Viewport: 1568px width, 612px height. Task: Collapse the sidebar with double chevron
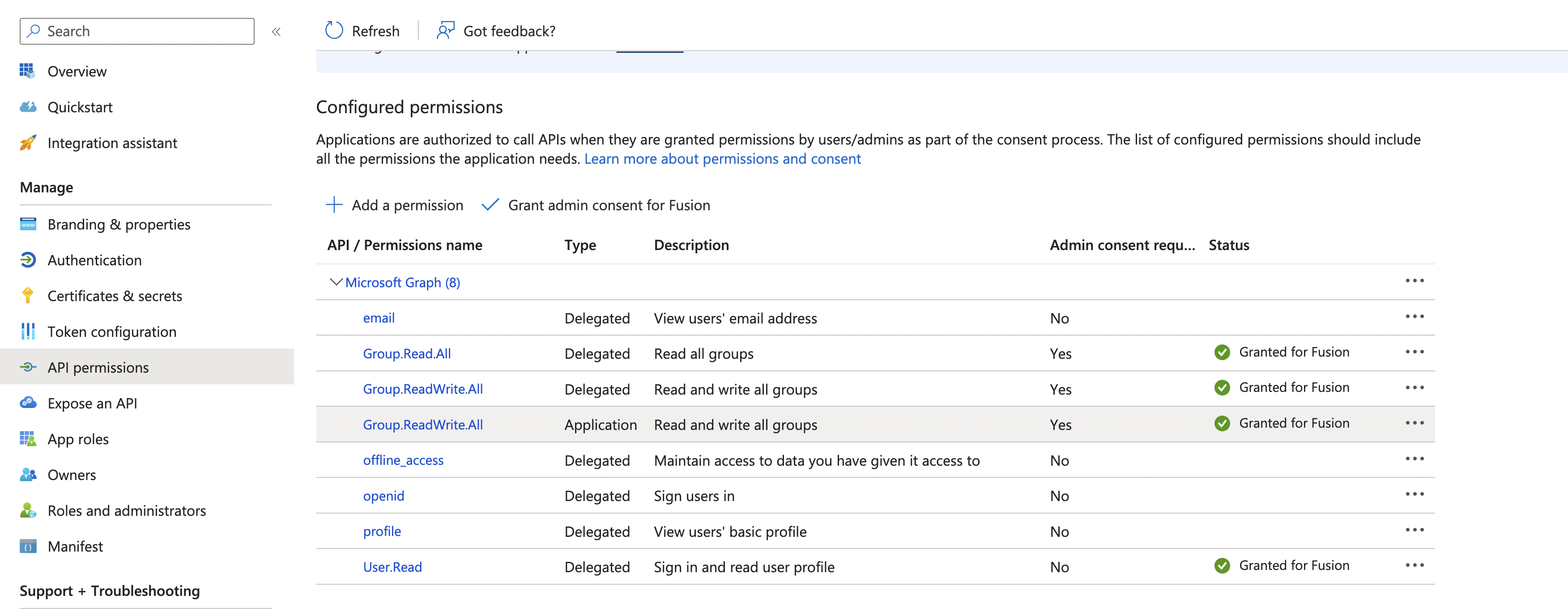pos(276,32)
